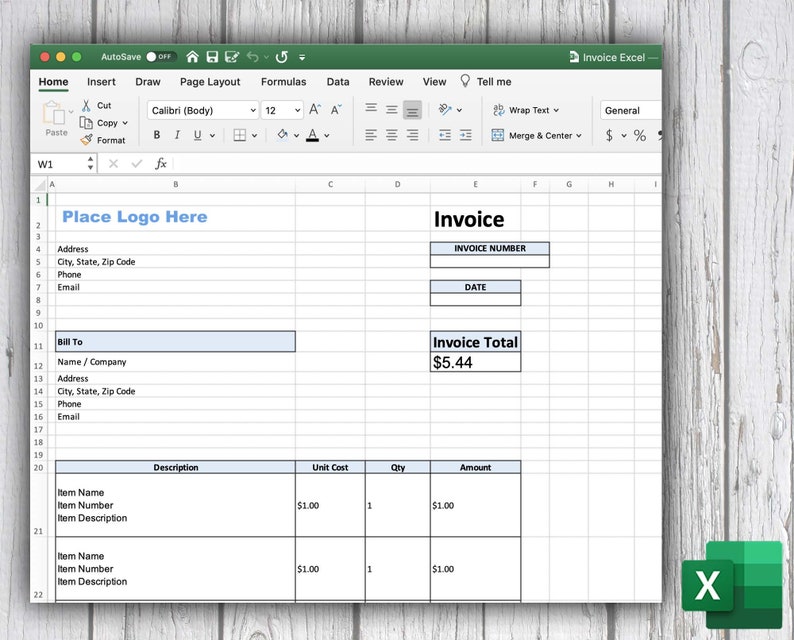Decrease the cell indent

coord(445,135)
